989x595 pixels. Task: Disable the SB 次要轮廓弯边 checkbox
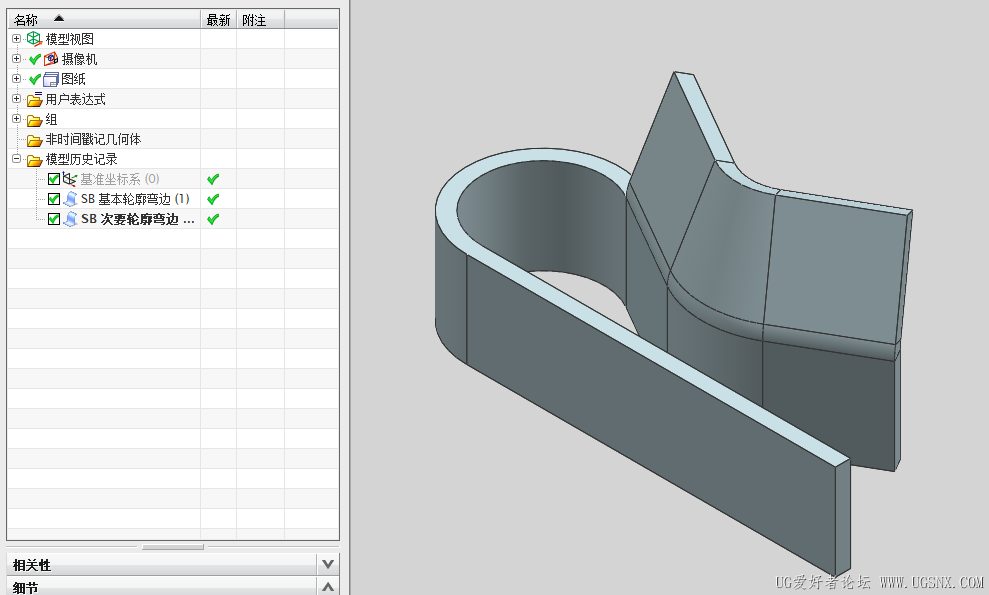click(54, 219)
